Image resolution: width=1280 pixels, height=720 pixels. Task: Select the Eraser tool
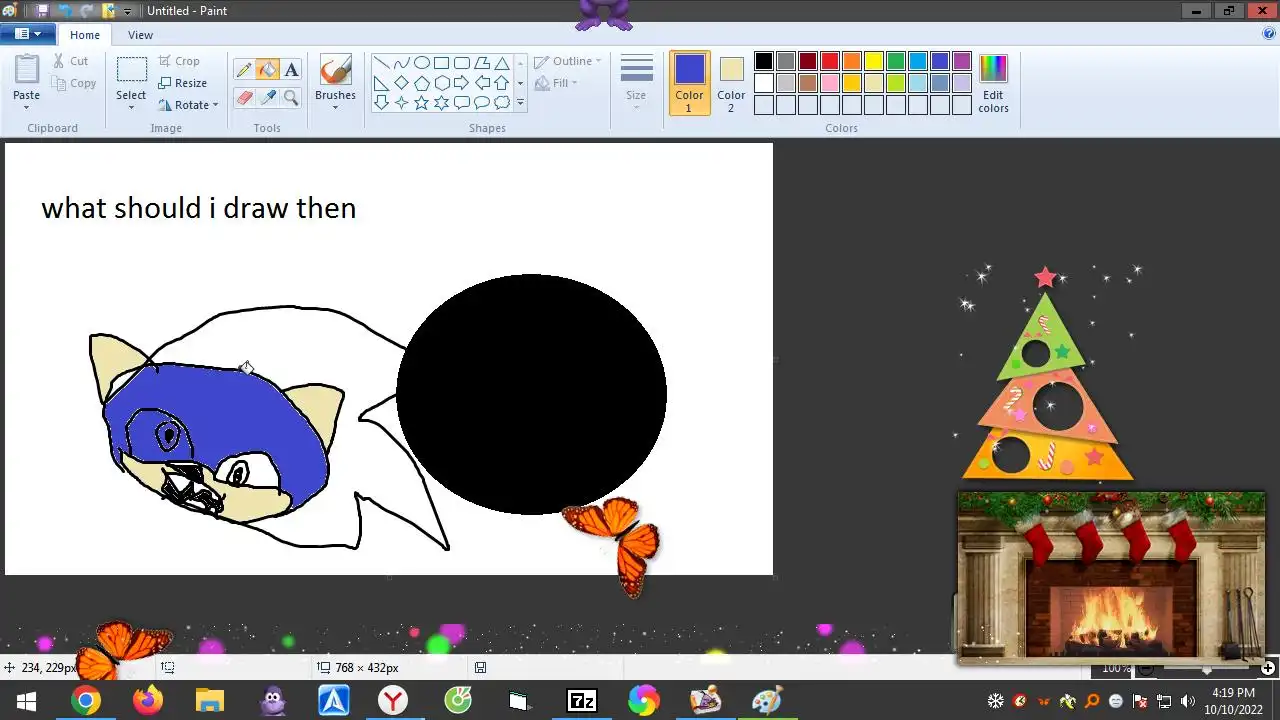[x=243, y=97]
